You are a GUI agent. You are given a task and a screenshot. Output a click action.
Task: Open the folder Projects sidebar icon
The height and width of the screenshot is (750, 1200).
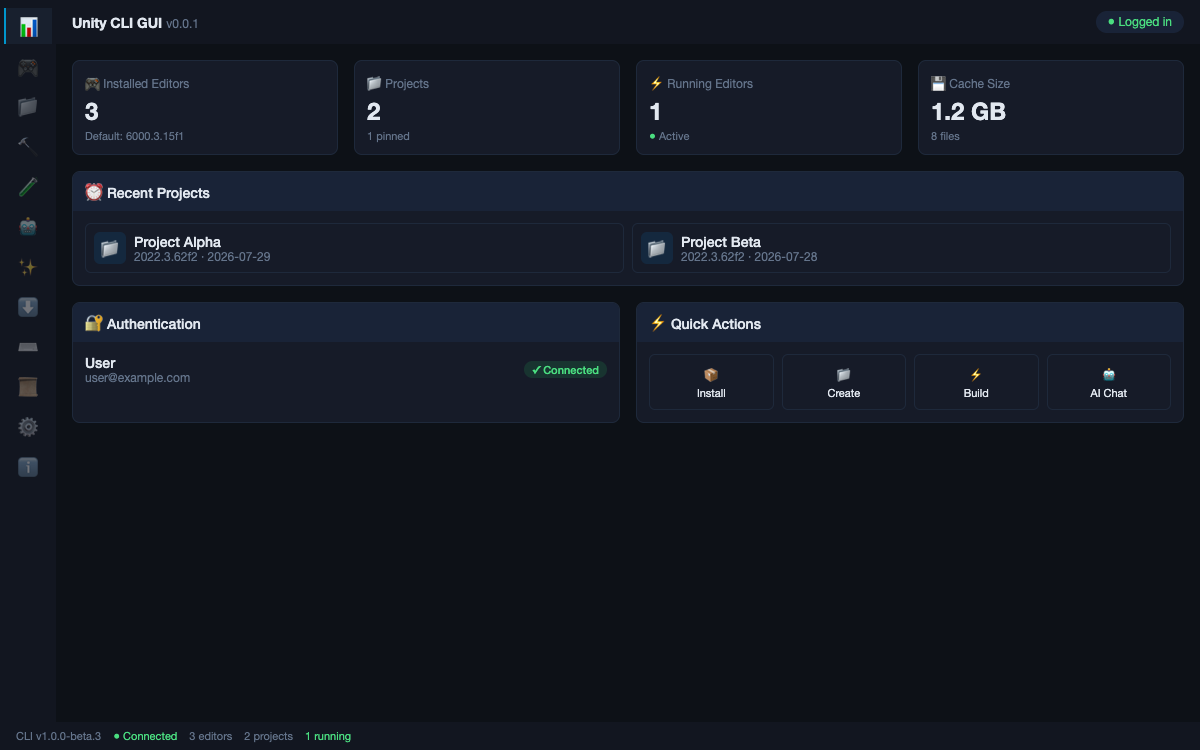click(x=28, y=106)
